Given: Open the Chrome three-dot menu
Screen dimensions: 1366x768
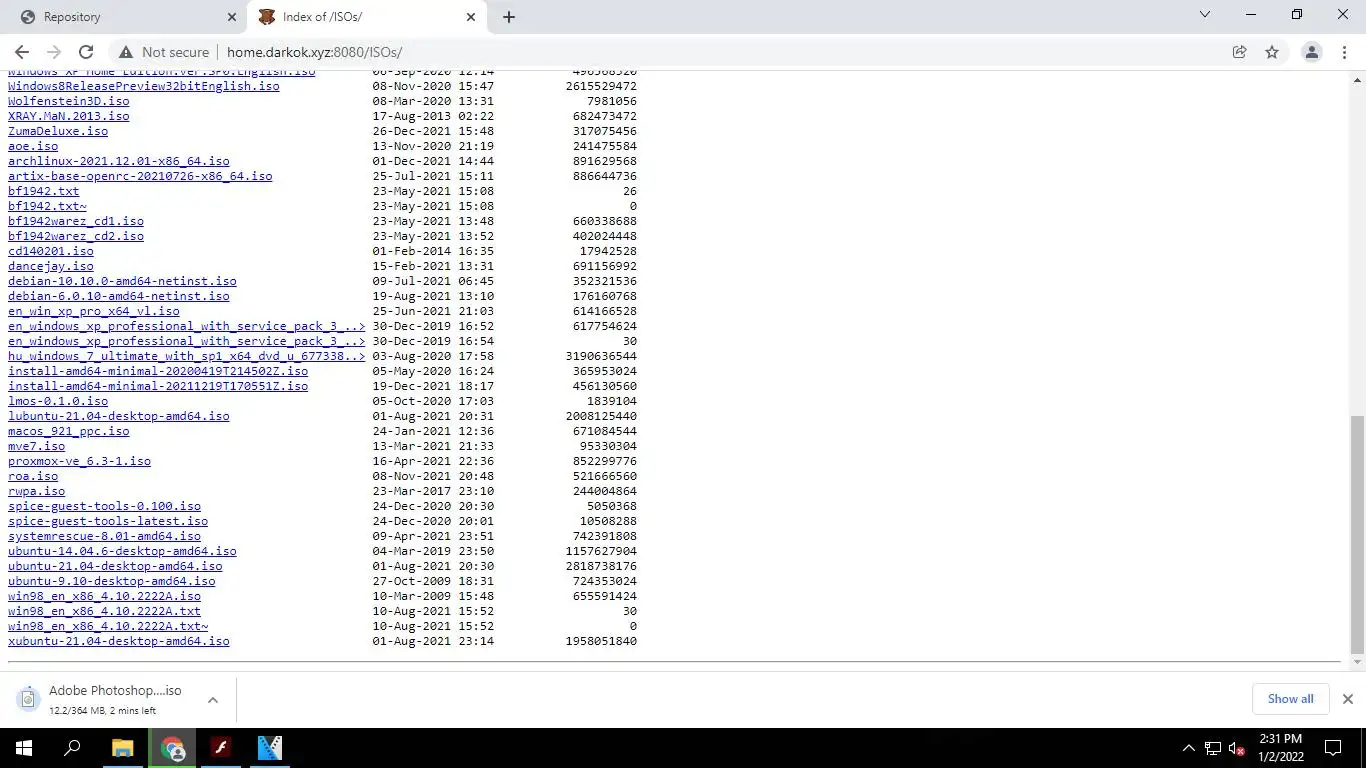Looking at the screenshot, I should coord(1345,52).
